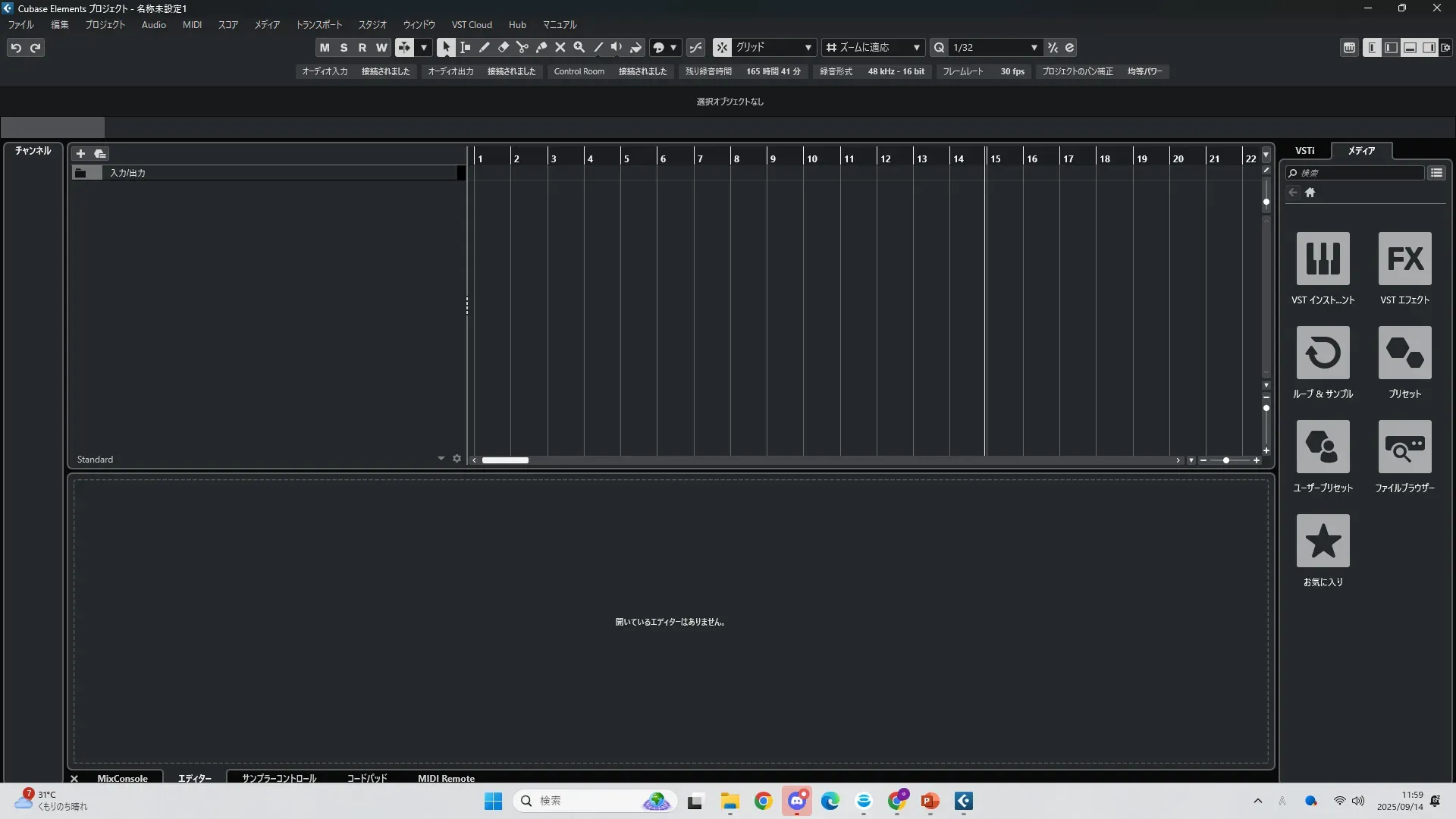This screenshot has height=819, width=1456.
Task: Select the Glue tool
Action: tap(541, 48)
